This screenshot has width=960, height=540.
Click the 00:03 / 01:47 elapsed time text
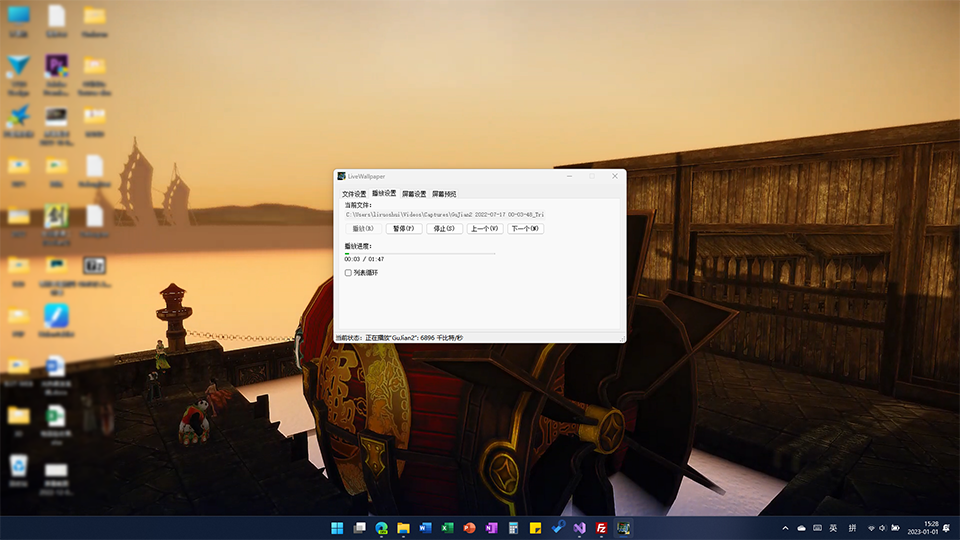pos(364,259)
